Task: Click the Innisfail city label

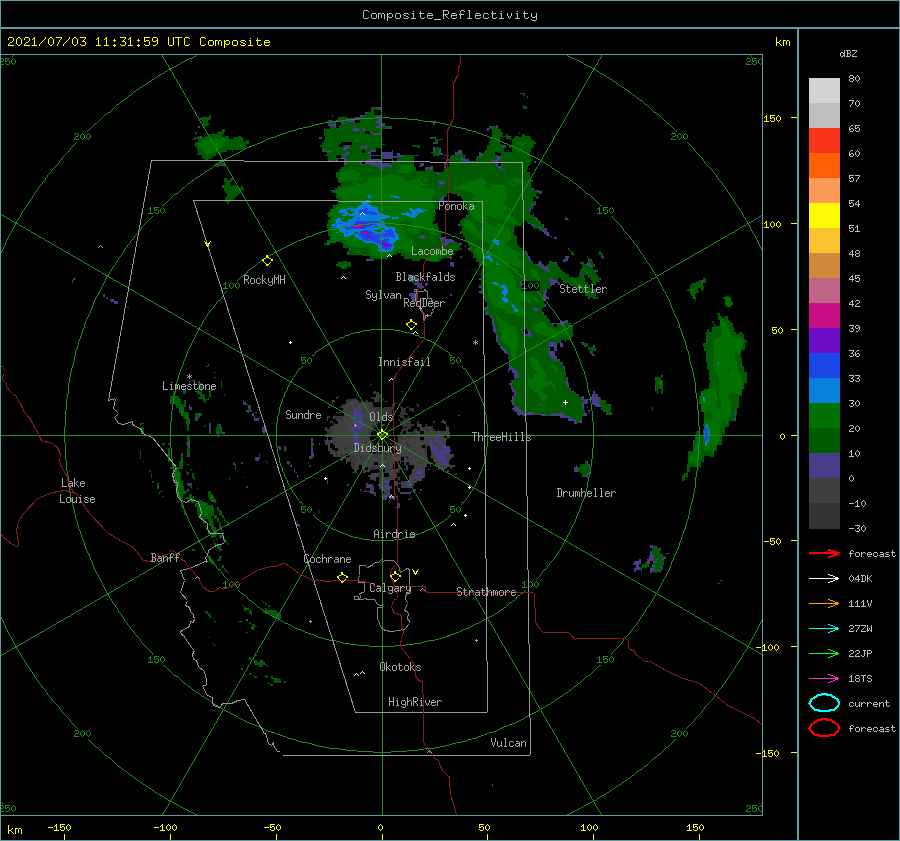Action: pyautogui.click(x=404, y=362)
